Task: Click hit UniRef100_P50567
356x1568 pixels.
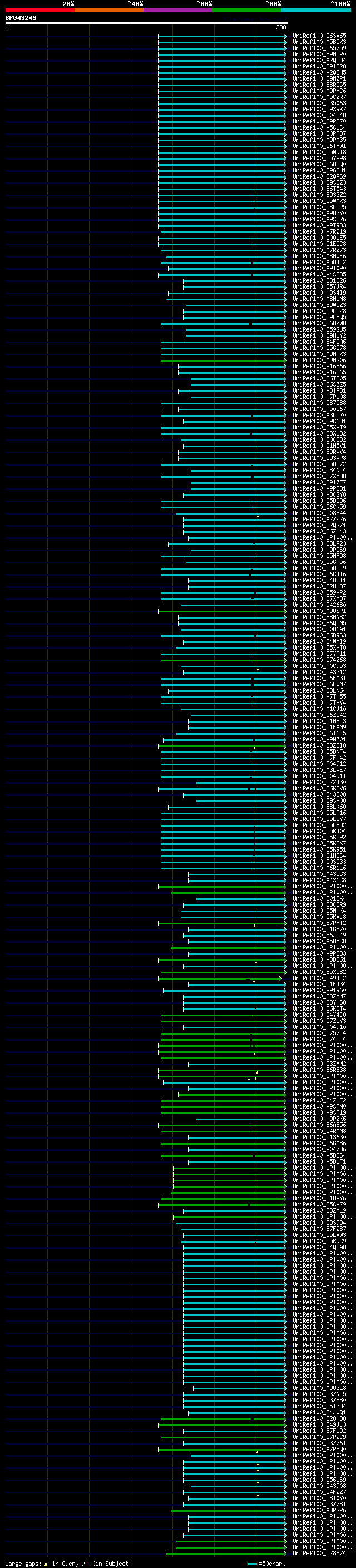Action: coord(319,409)
